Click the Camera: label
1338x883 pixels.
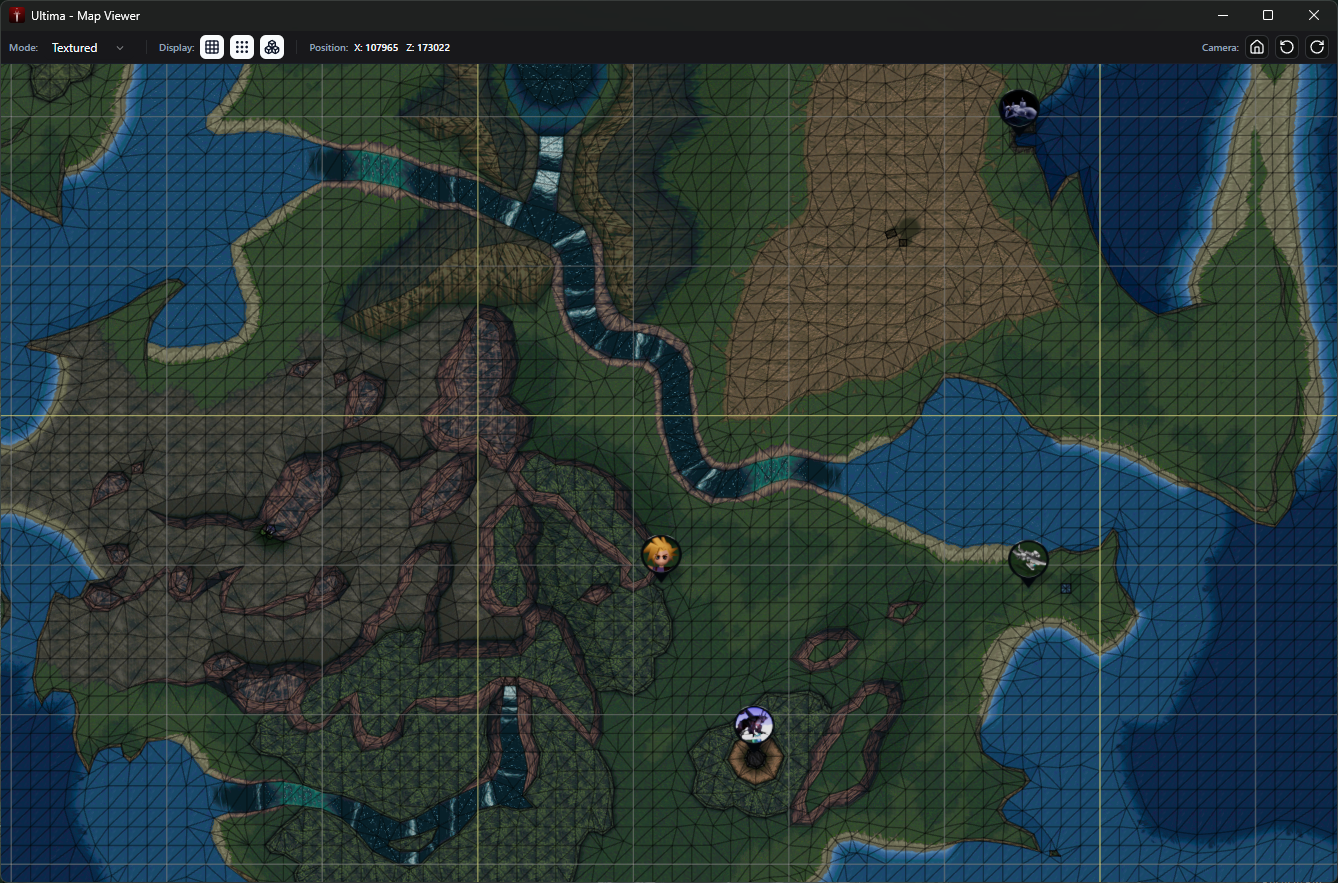click(1220, 48)
